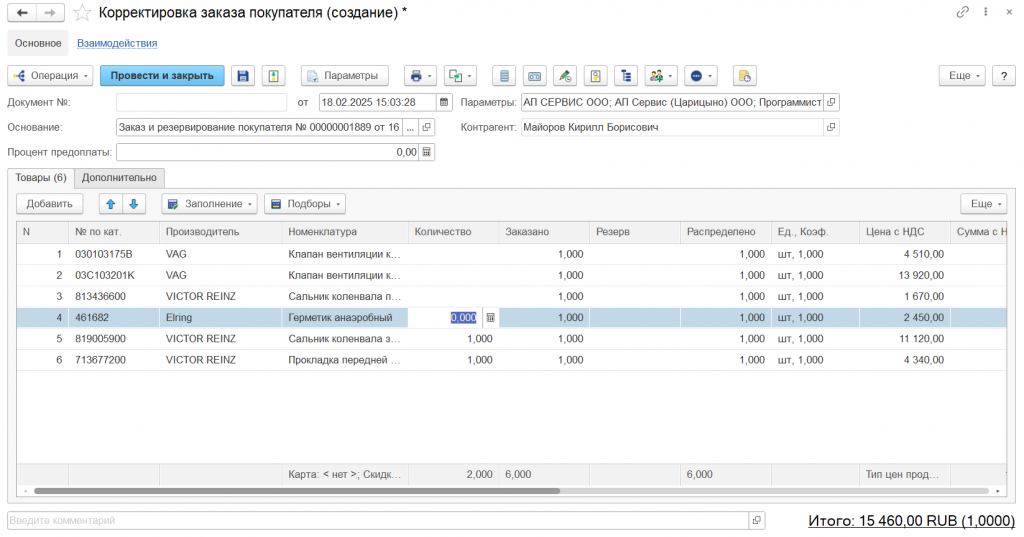Expand the Операция dropdown menu
This screenshot has height=537, width=1024.
click(51, 76)
